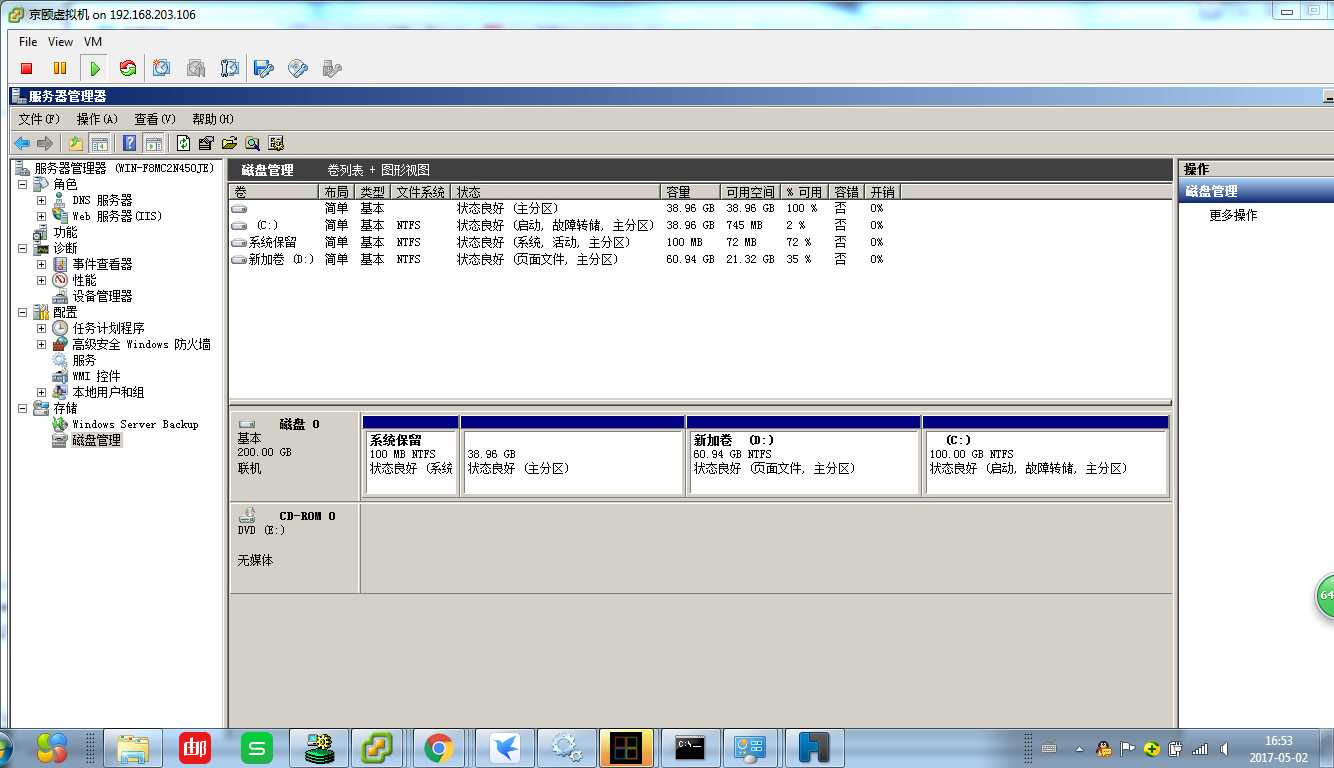Viewport: 1334px width, 768px height.
Task: Click 更多操作 in the actions pane
Action: pyautogui.click(x=1233, y=215)
